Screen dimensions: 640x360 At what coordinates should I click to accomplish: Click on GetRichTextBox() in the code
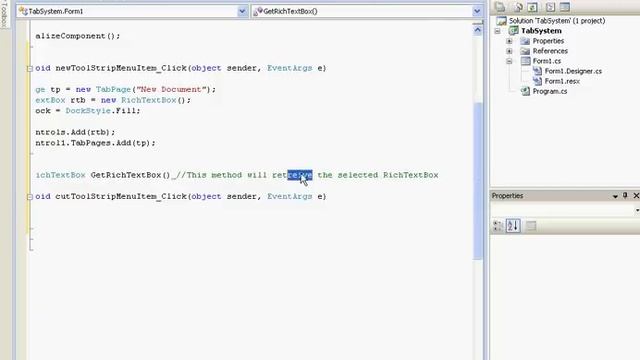pyautogui.click(x=130, y=175)
